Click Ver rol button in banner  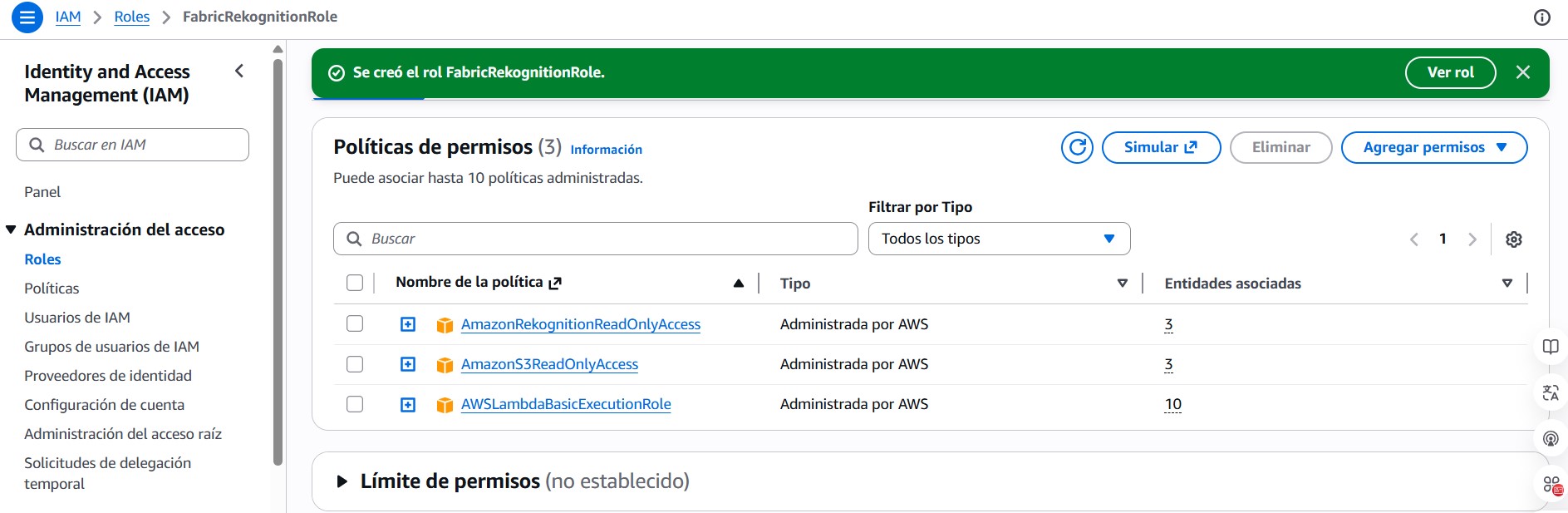1450,72
